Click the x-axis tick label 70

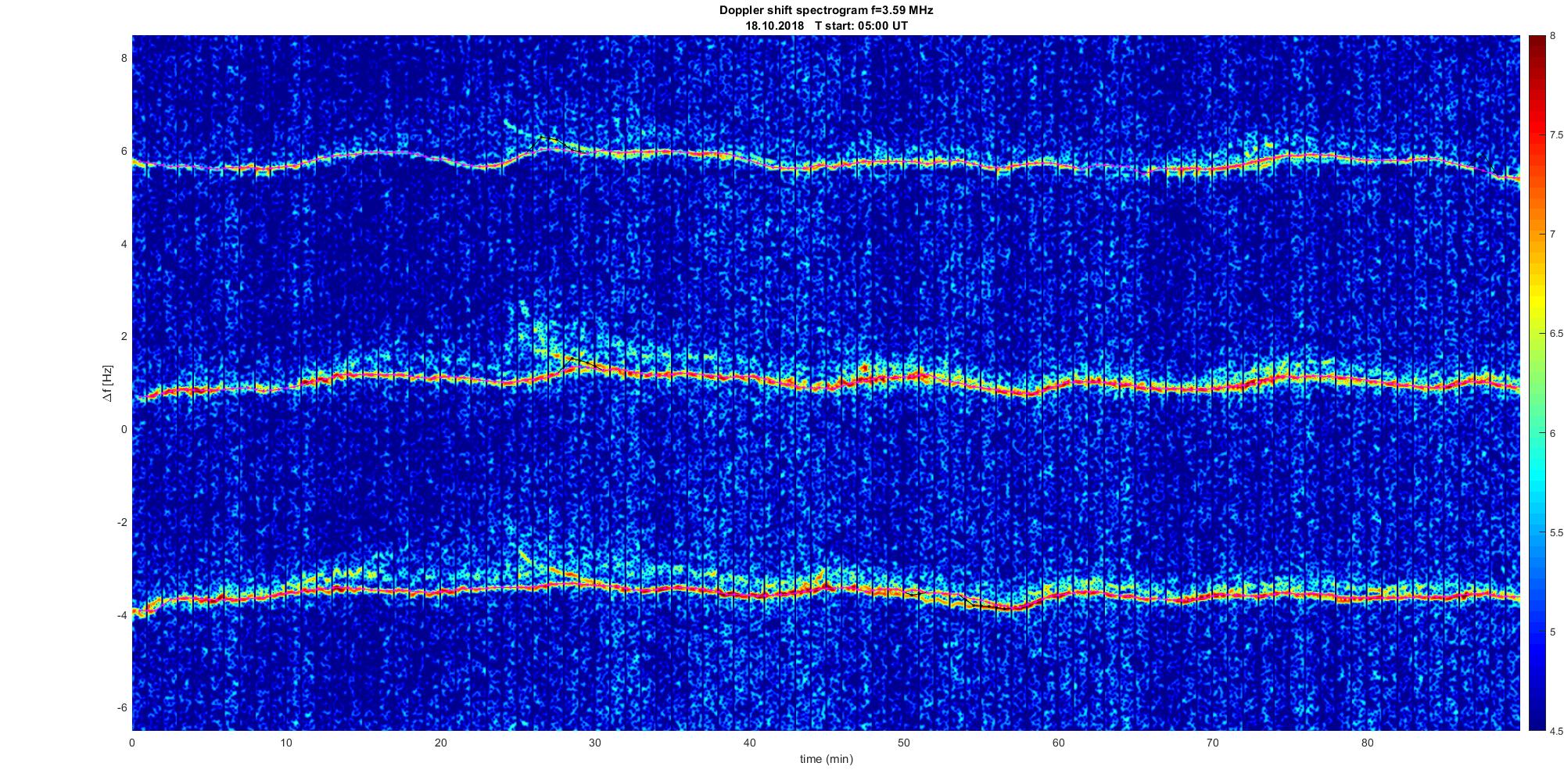1212,743
